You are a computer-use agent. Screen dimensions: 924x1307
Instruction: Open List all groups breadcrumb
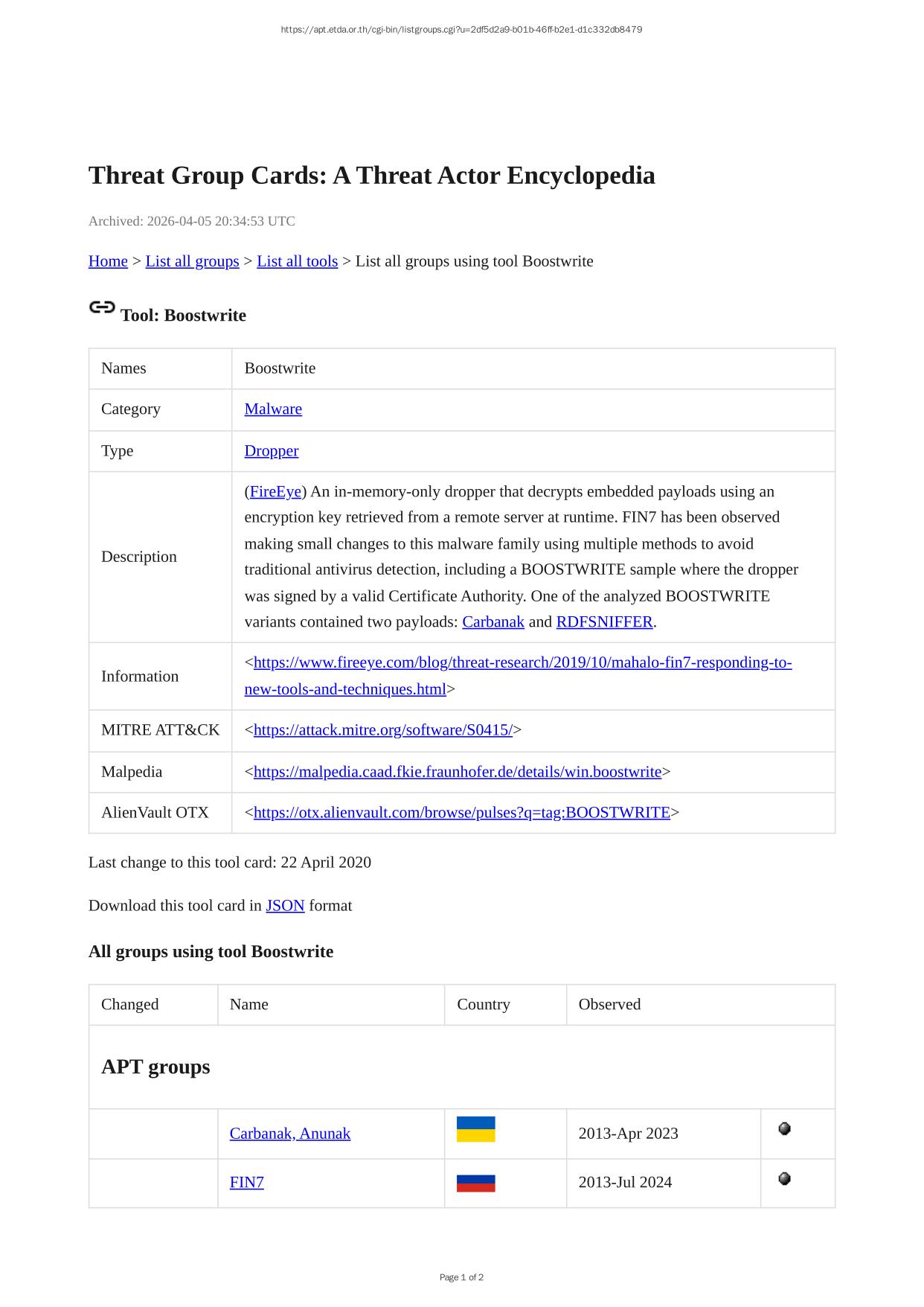pos(192,261)
